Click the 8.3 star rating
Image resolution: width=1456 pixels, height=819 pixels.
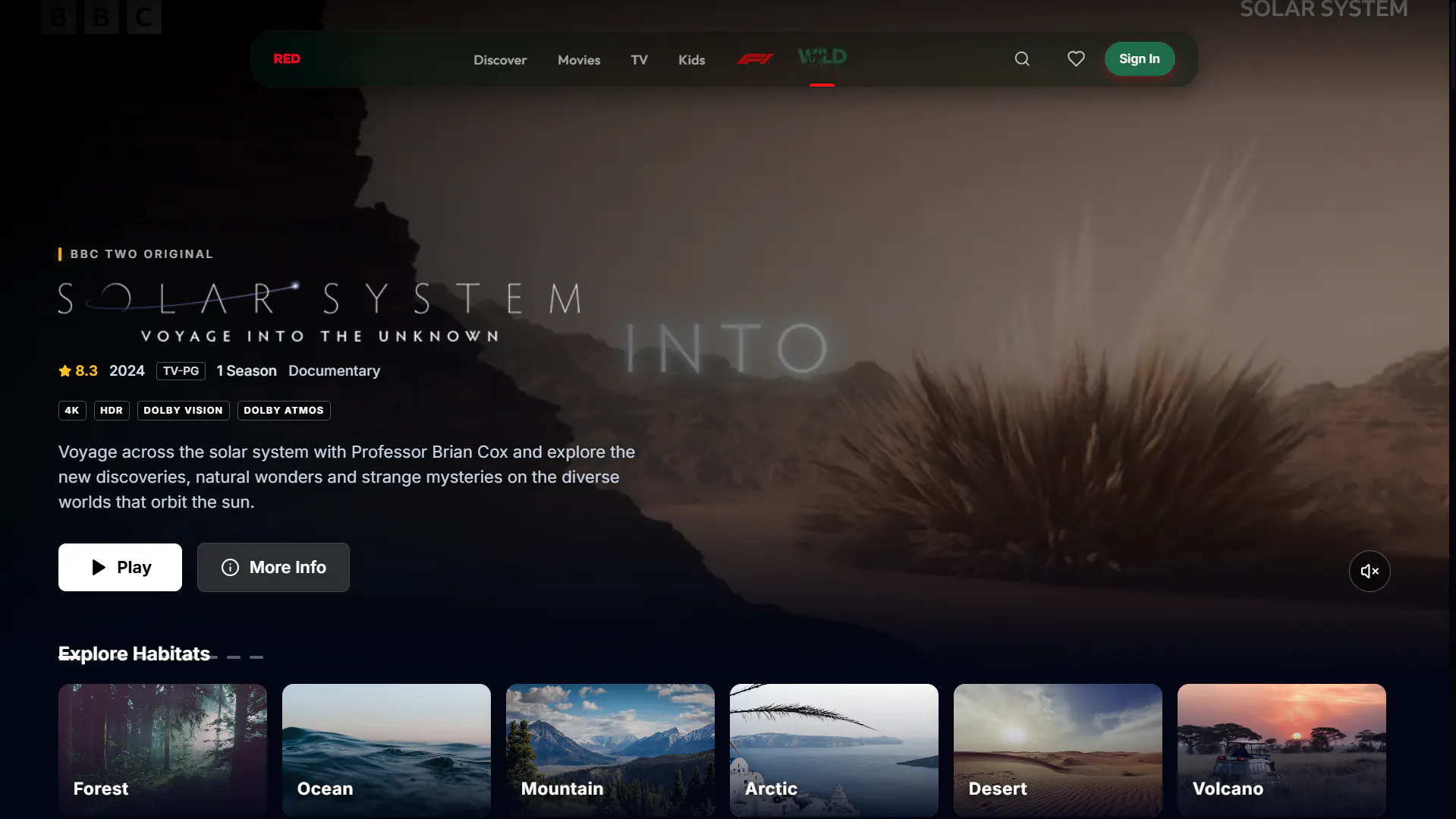pos(78,370)
